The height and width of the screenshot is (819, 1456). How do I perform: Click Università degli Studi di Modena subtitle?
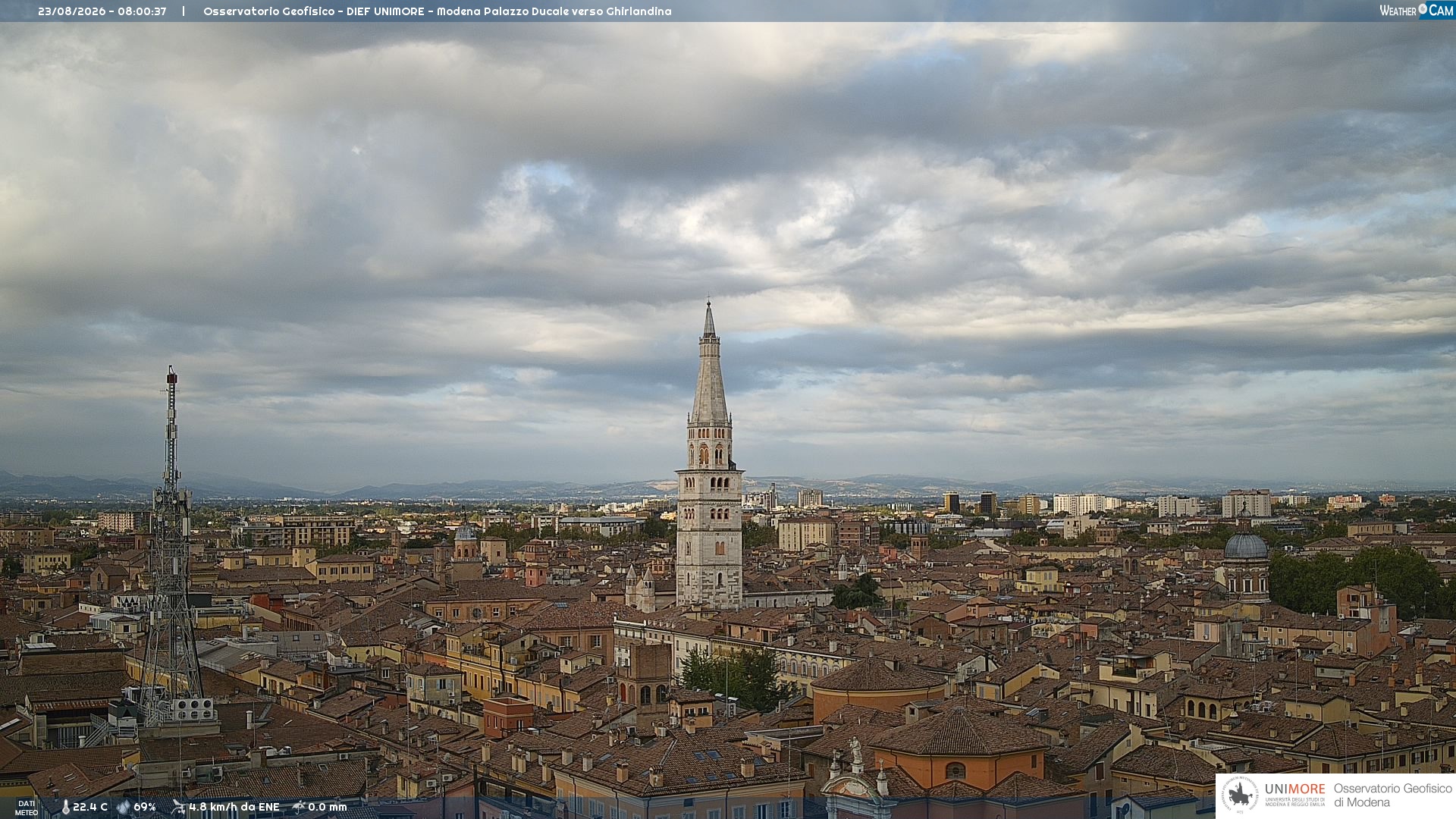pos(1294,802)
